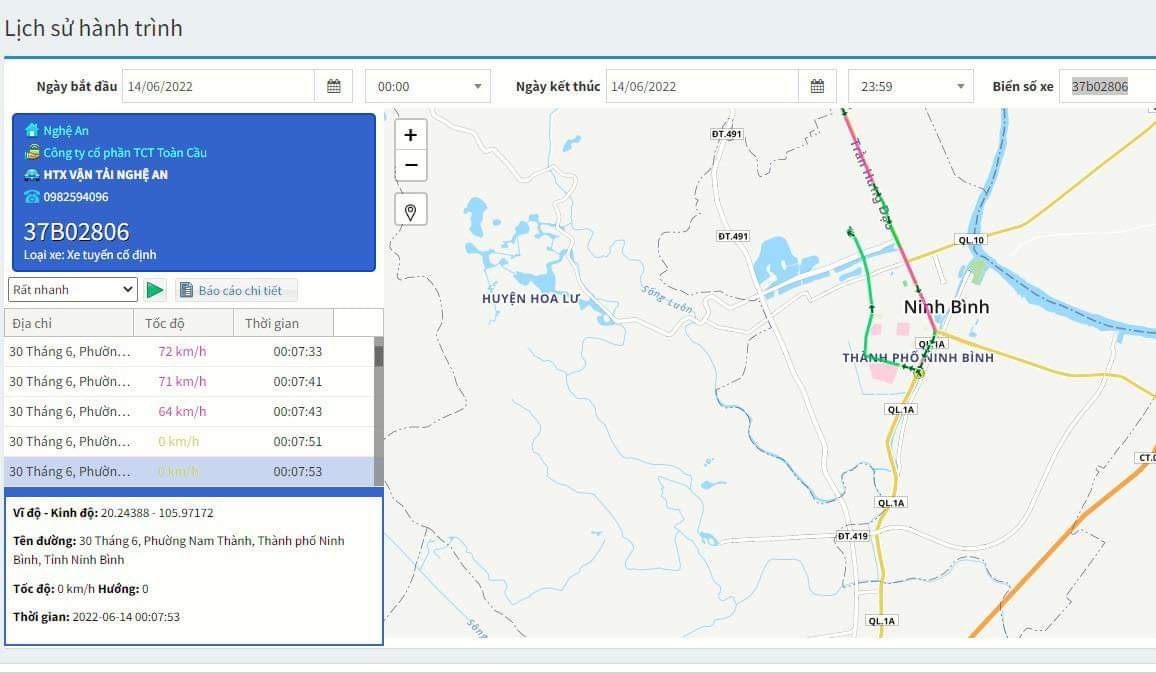Click the phone icon beside 0982594096

[32, 197]
